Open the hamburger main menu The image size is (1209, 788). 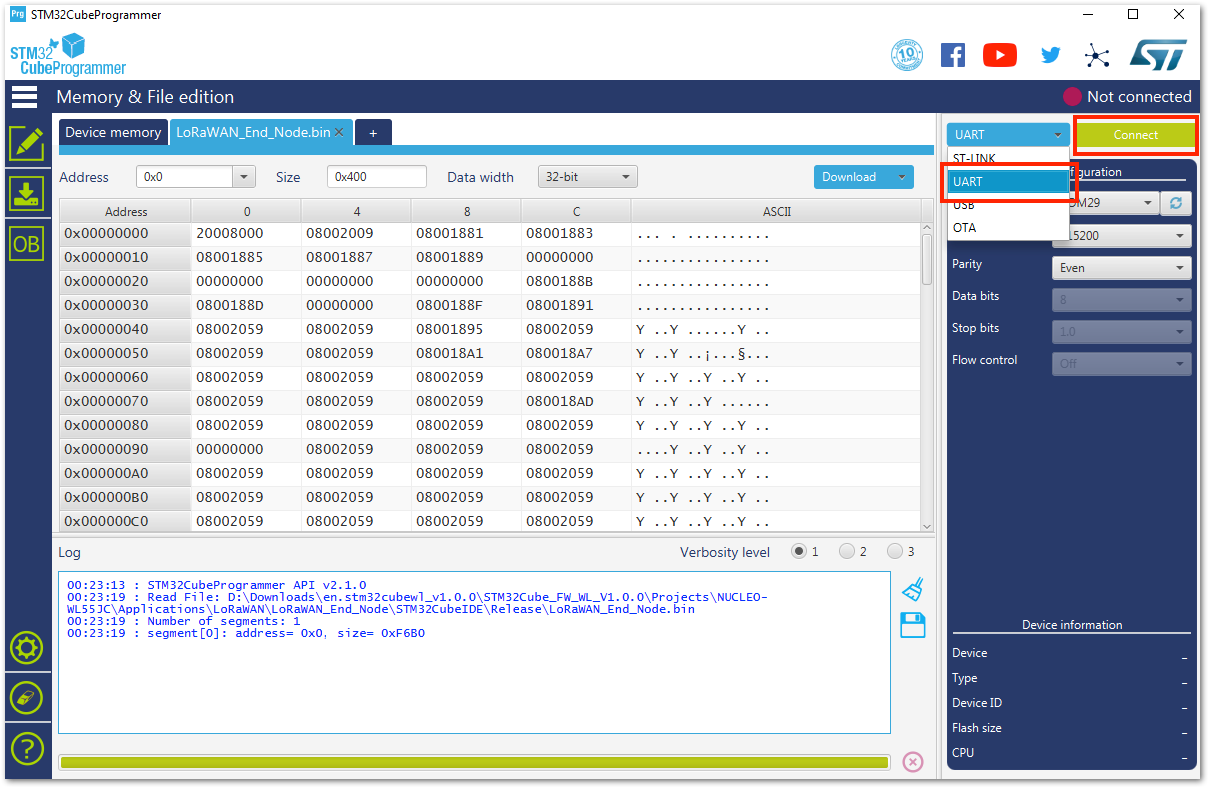tap(24, 97)
